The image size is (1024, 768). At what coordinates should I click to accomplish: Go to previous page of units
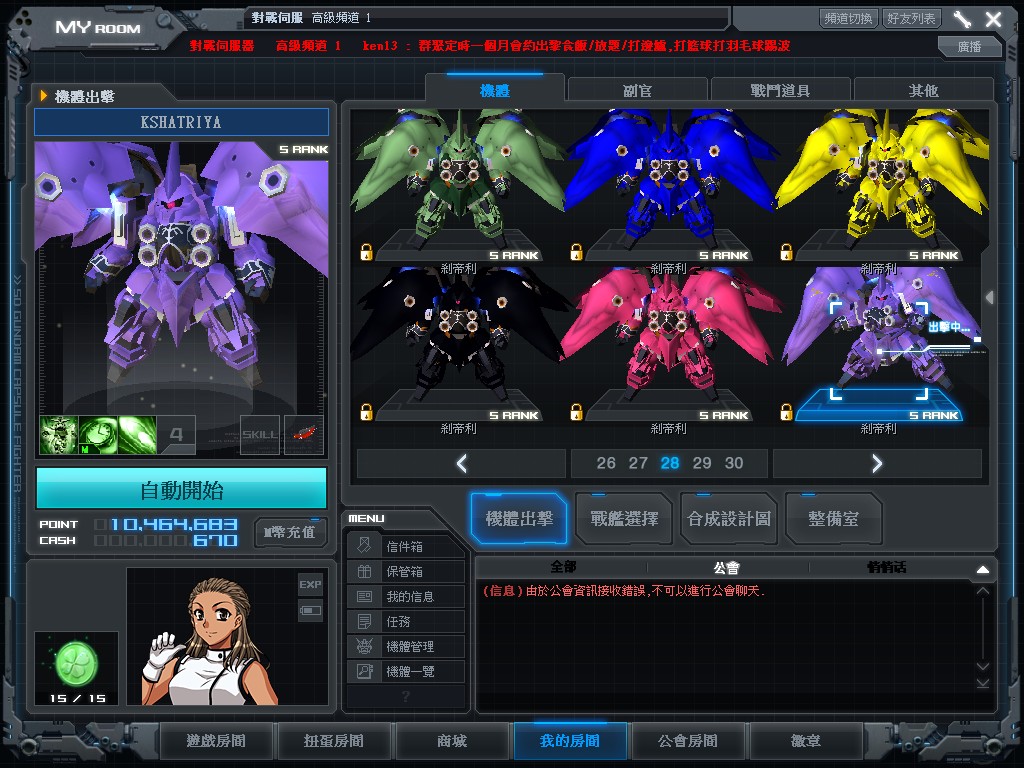click(x=461, y=463)
